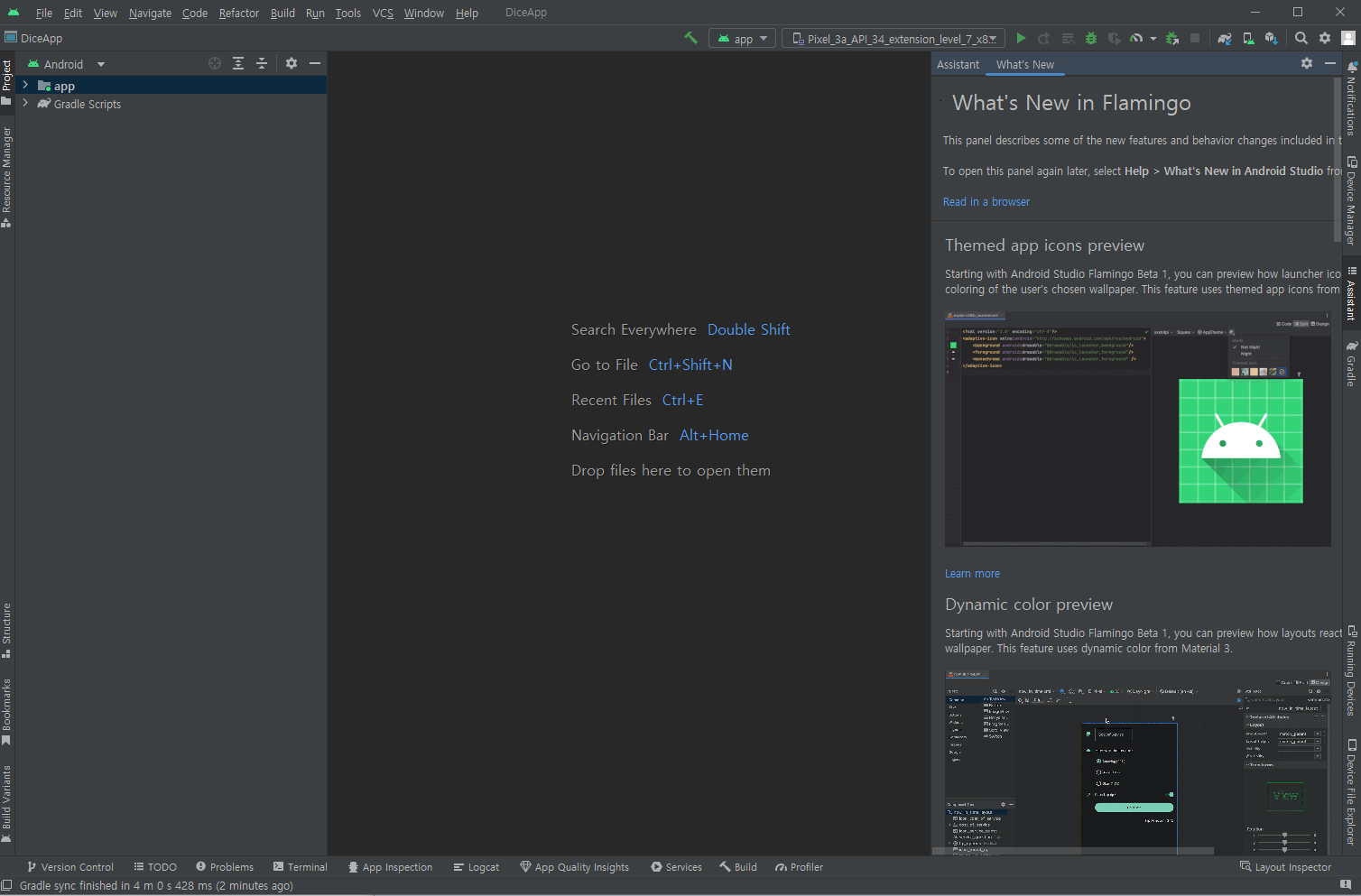Viewport: 1361px width, 896px height.
Task: Click the Read in a browser link
Action: point(986,202)
